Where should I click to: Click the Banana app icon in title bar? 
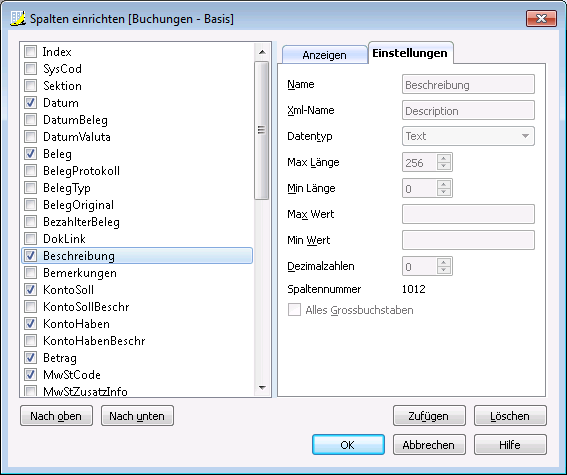click(18, 18)
